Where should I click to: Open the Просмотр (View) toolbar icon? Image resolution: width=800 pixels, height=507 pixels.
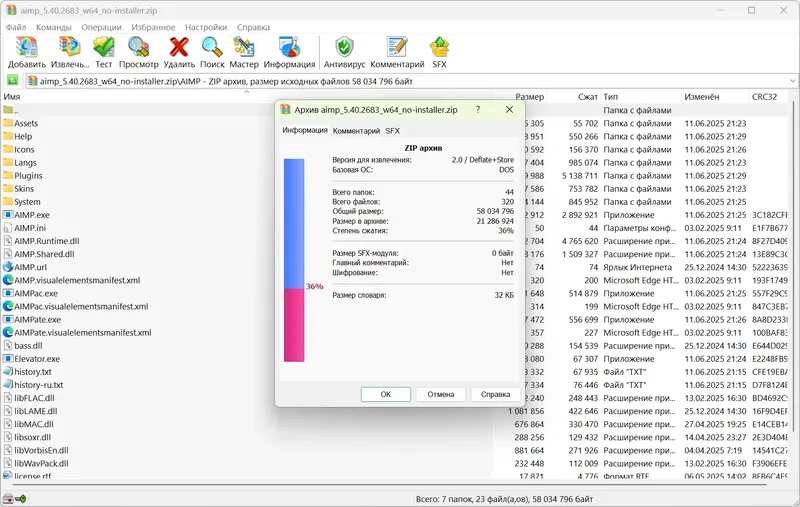[x=138, y=47]
